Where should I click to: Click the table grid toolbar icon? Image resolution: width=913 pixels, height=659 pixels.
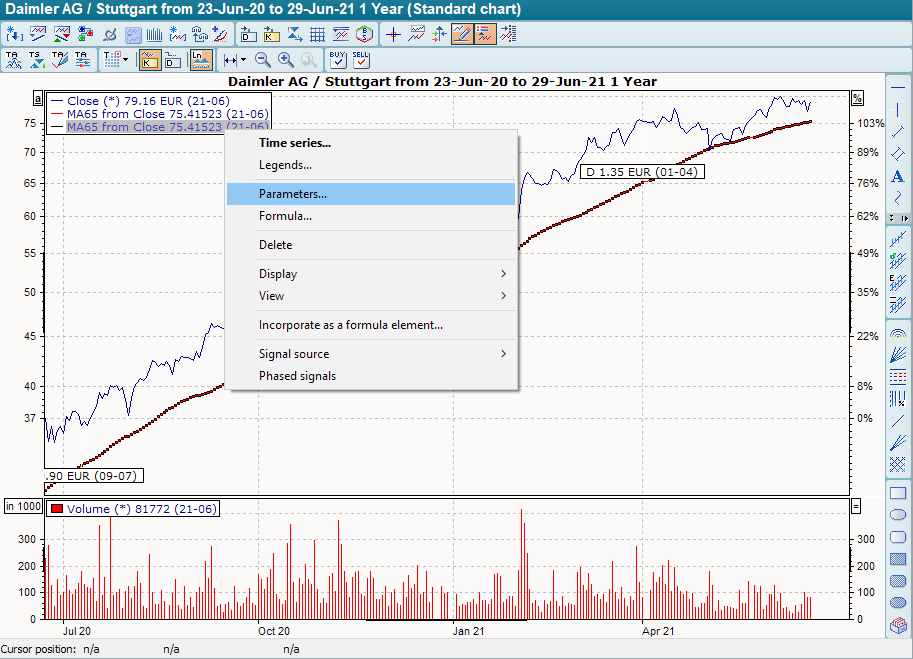point(317,34)
